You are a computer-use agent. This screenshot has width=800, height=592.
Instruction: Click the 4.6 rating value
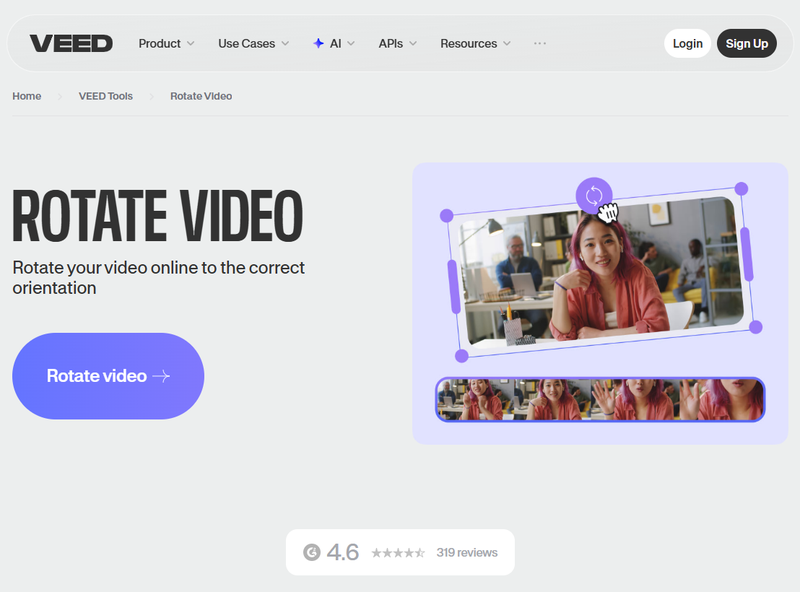[x=343, y=552]
